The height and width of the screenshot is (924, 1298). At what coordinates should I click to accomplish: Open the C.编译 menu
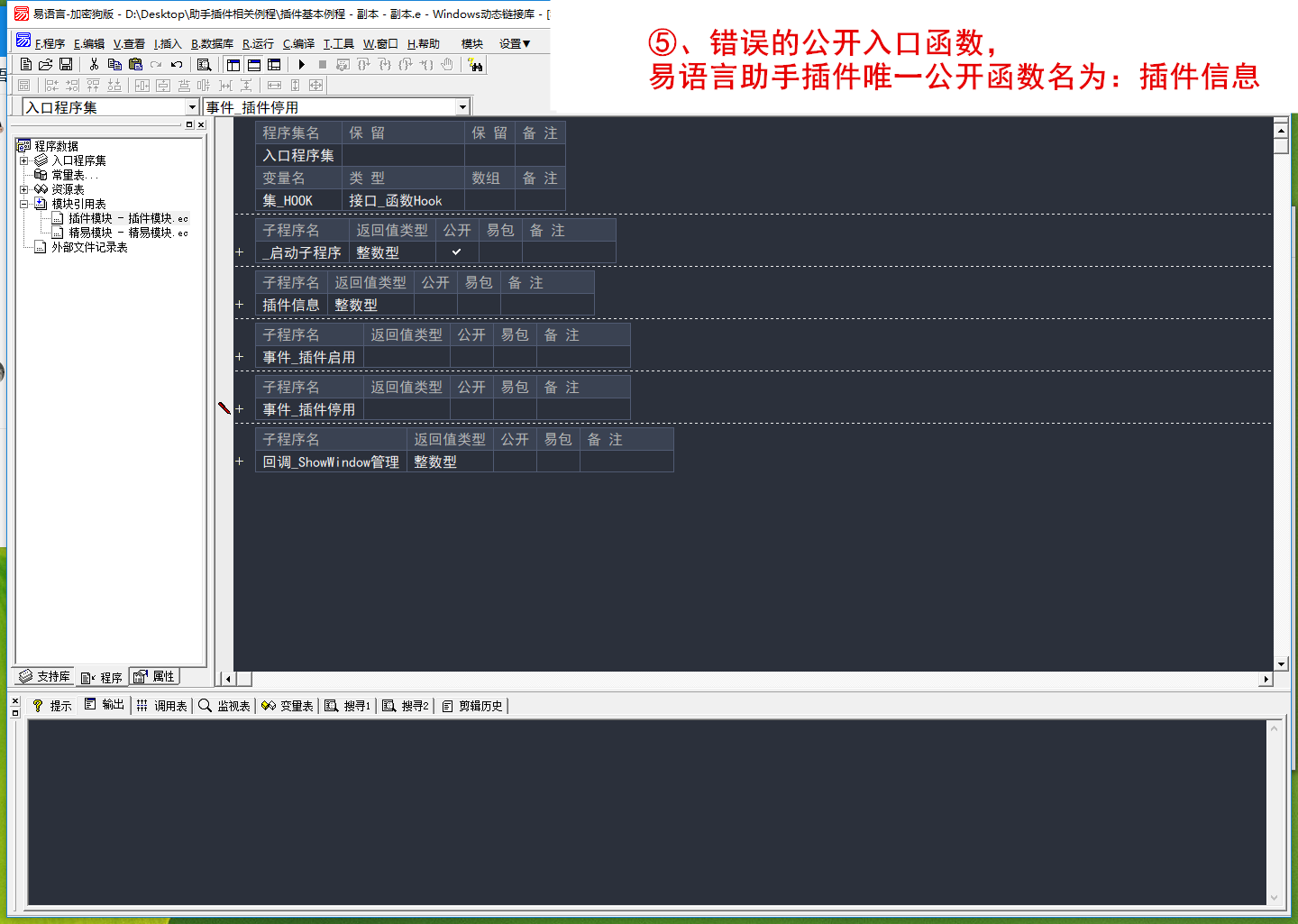coord(298,43)
